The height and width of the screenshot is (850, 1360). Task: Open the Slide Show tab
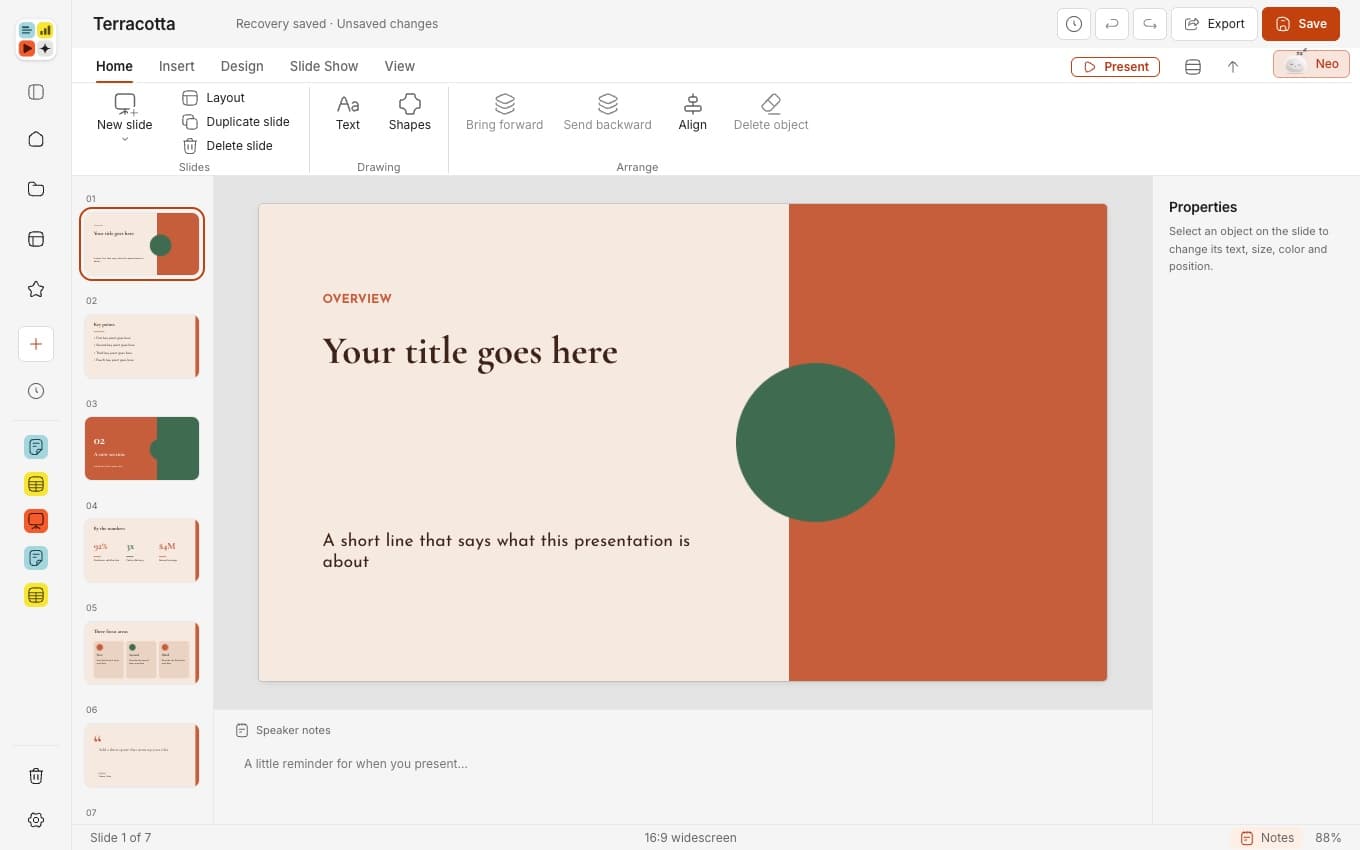click(x=324, y=66)
